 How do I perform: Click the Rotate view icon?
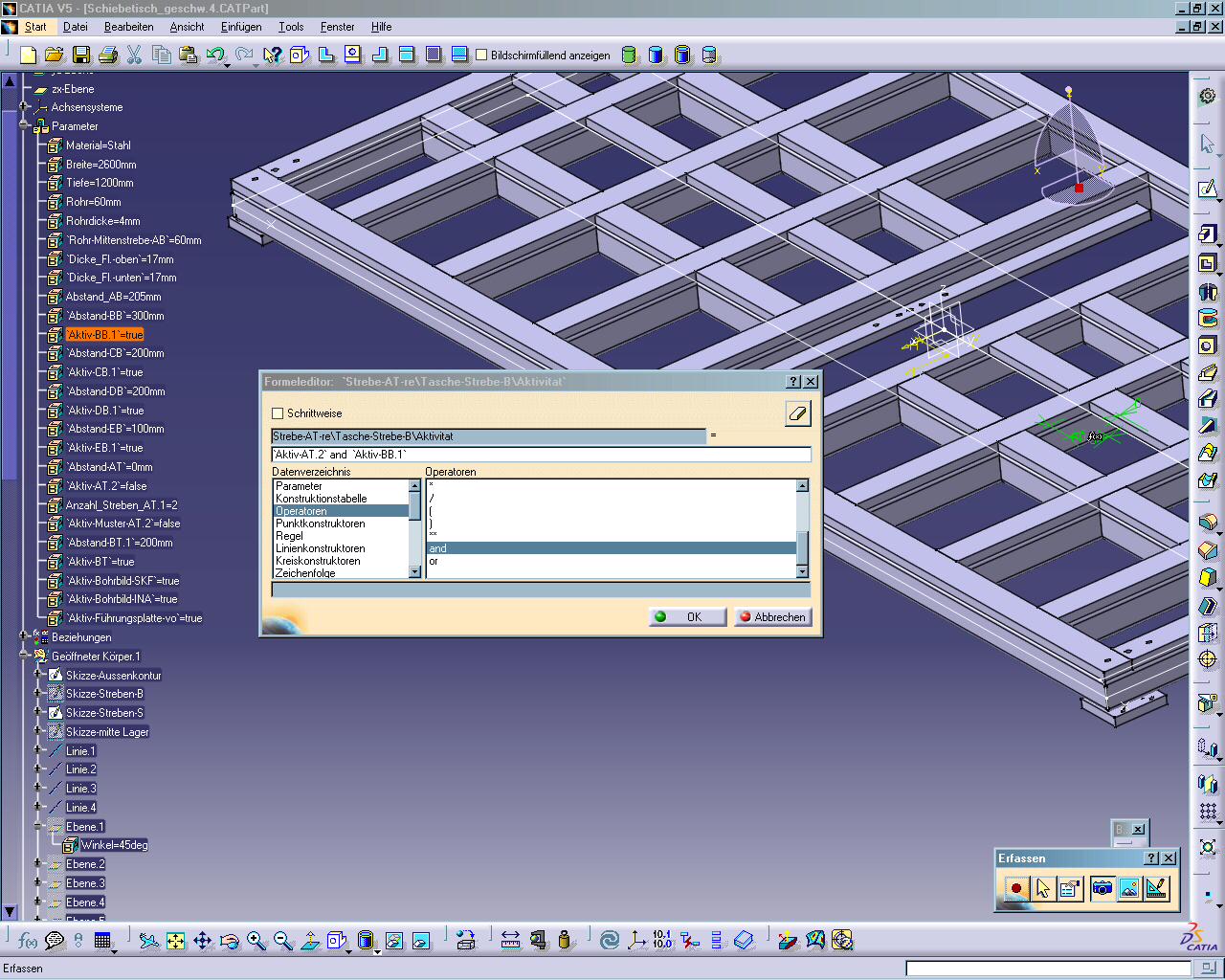pos(230,941)
